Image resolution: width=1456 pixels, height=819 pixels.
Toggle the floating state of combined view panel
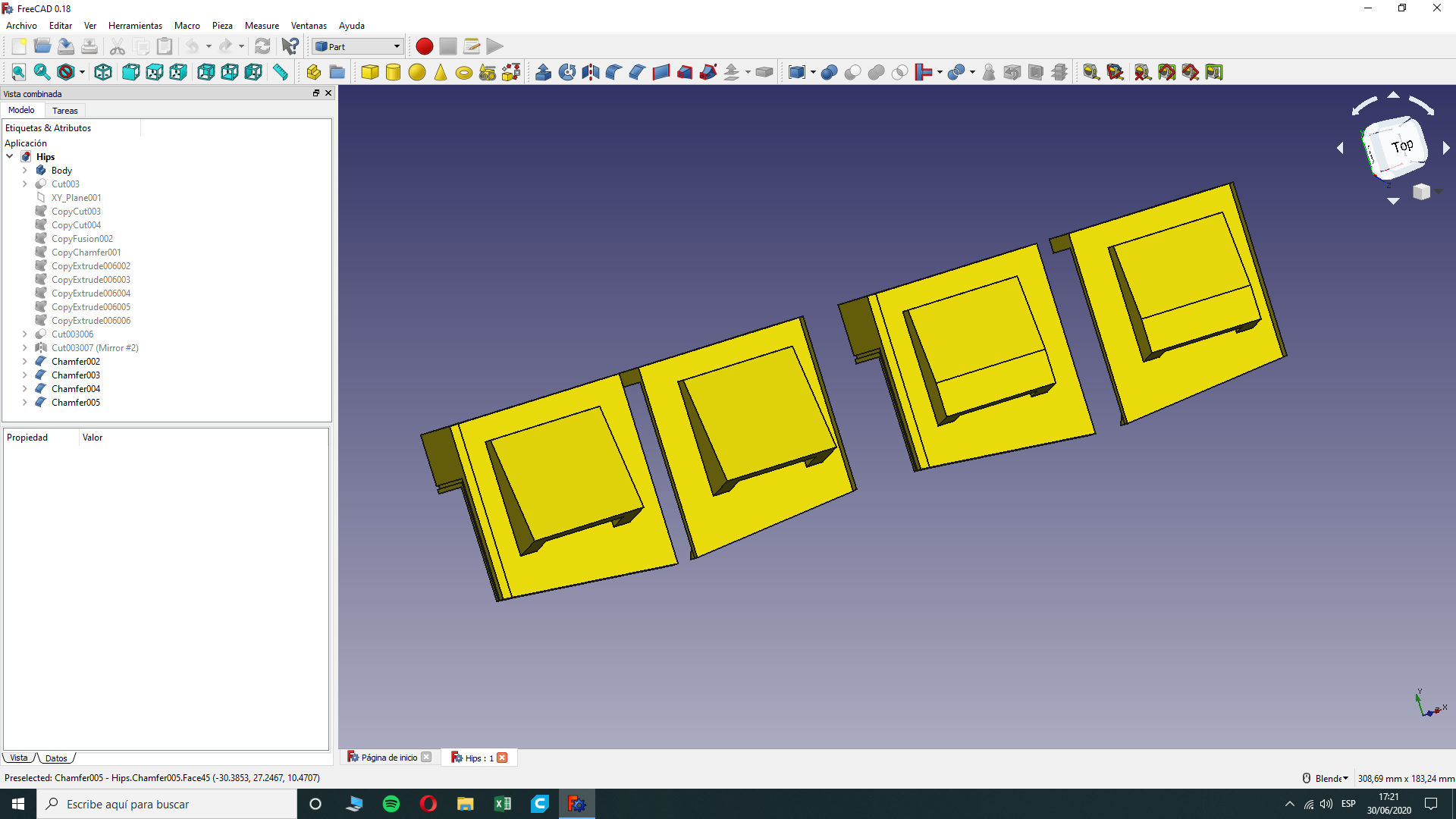click(x=316, y=93)
